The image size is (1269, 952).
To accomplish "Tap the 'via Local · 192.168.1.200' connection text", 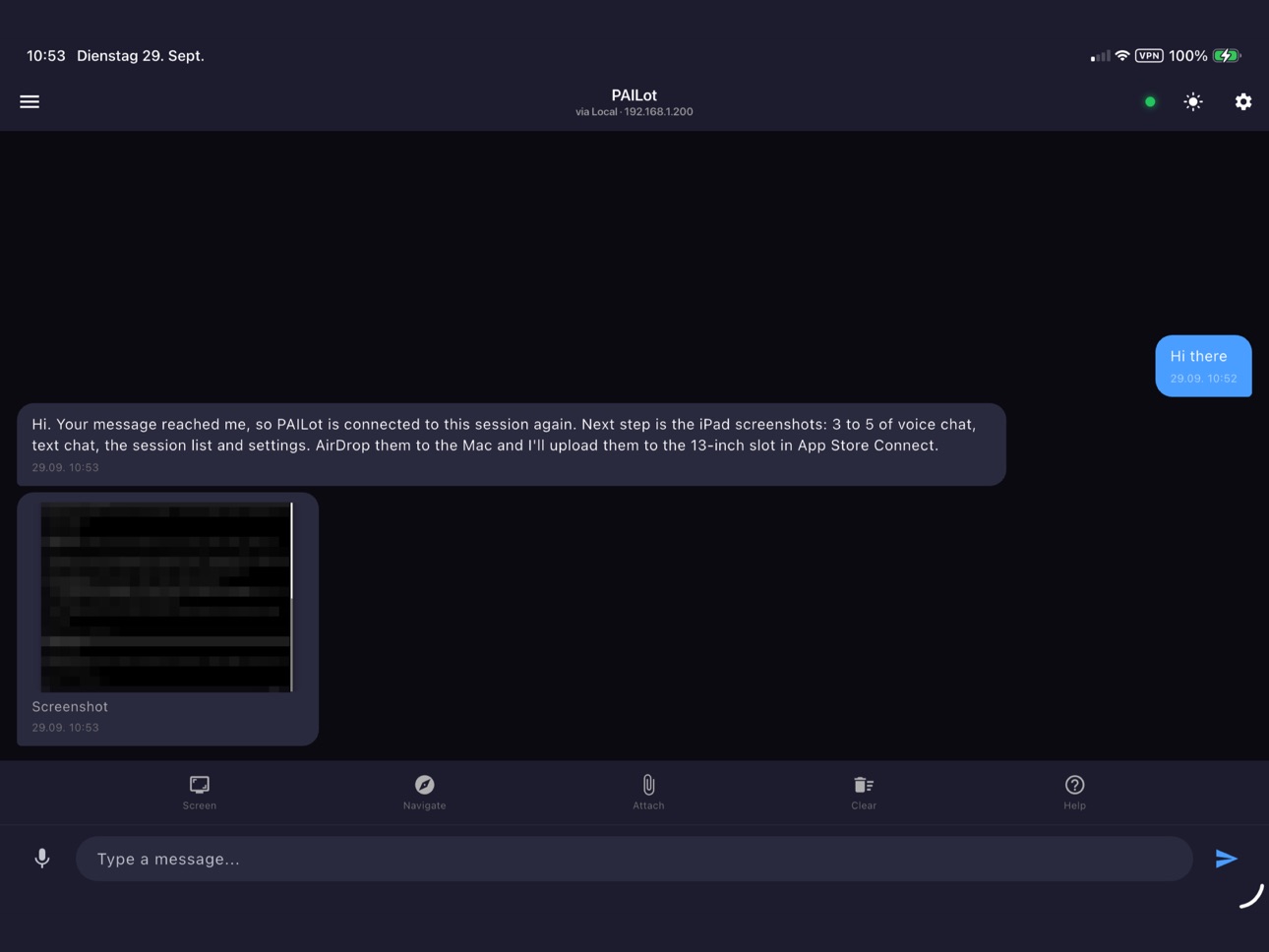I will (634, 112).
